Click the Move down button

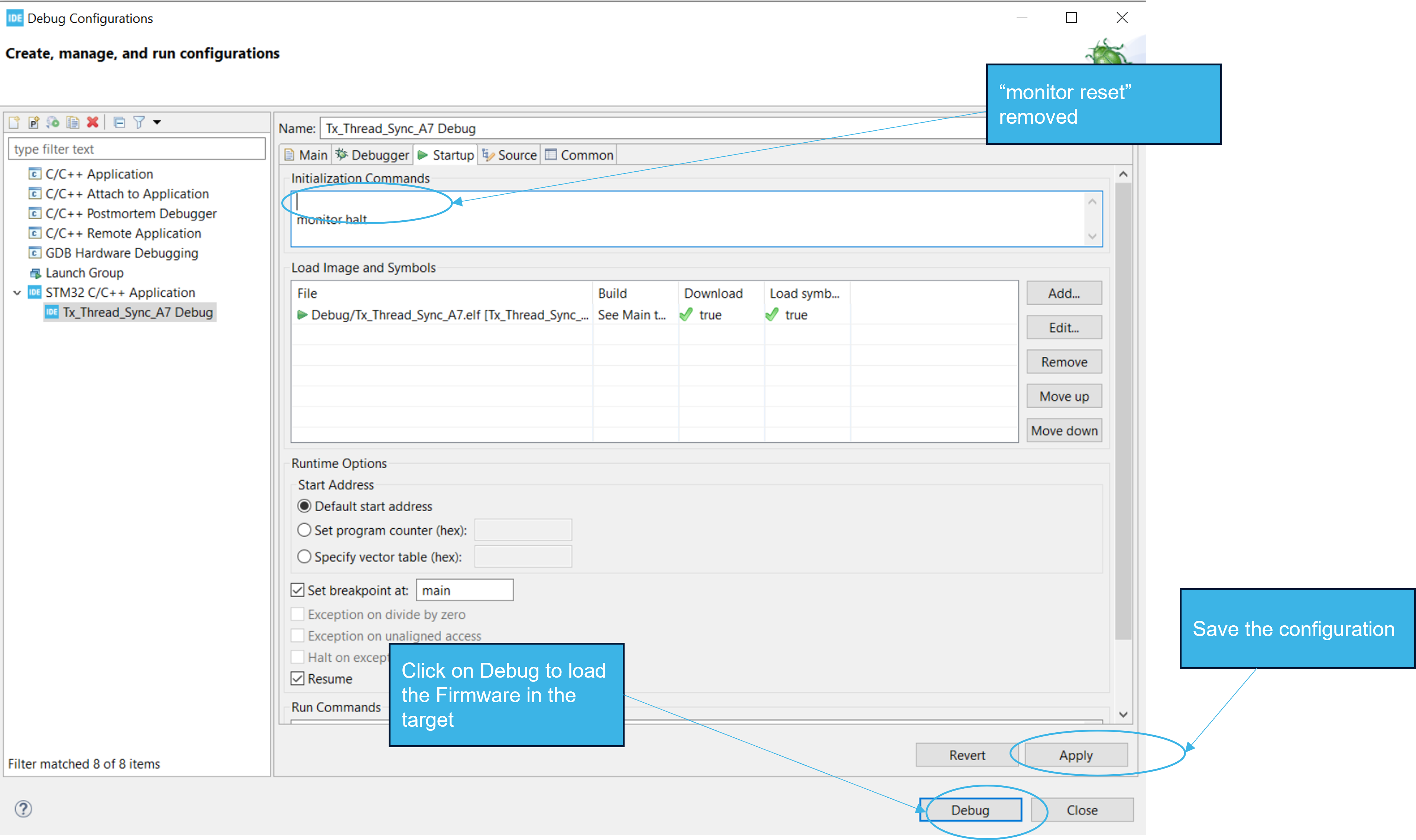pyautogui.click(x=1064, y=431)
